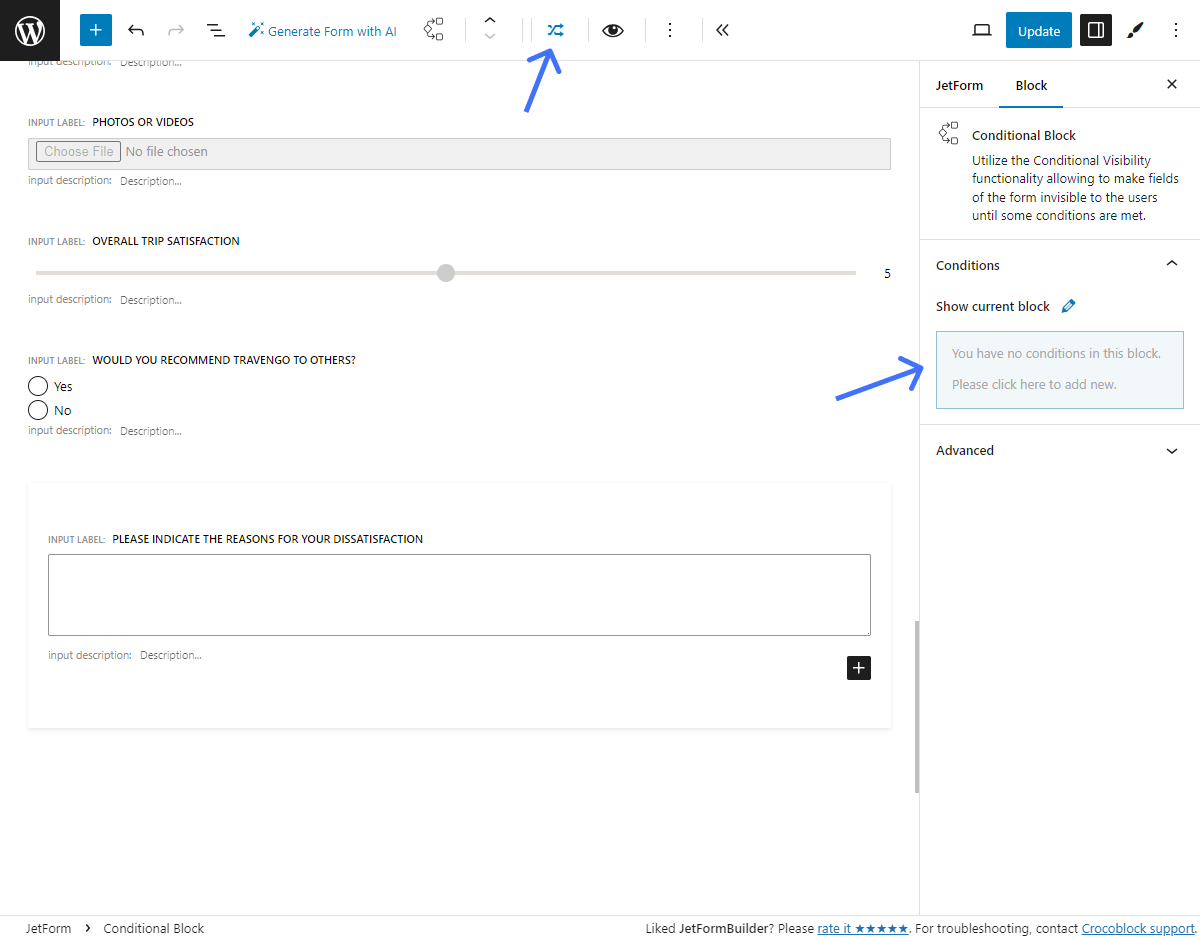Open block options with the three-dot menu
Image resolution: width=1200 pixels, height=940 pixels.
pos(670,30)
